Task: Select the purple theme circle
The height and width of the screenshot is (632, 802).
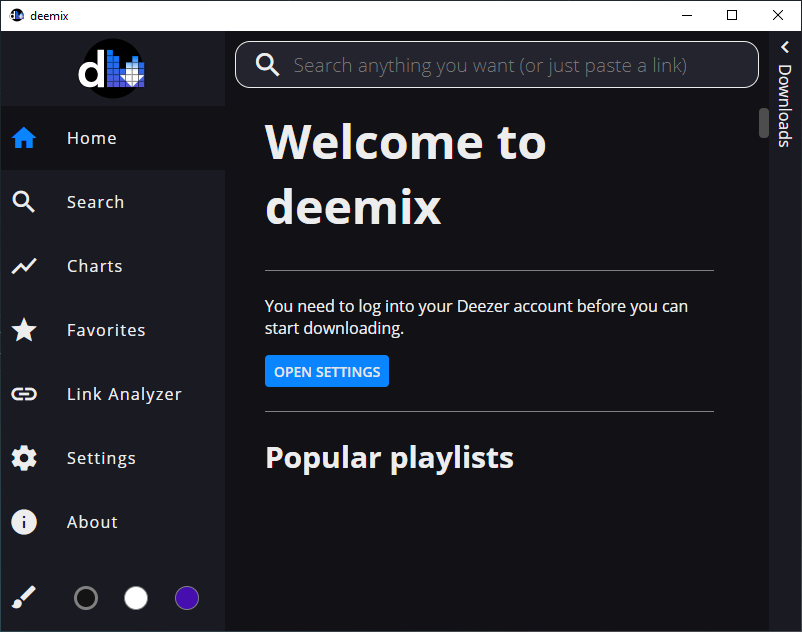Action: (187, 598)
